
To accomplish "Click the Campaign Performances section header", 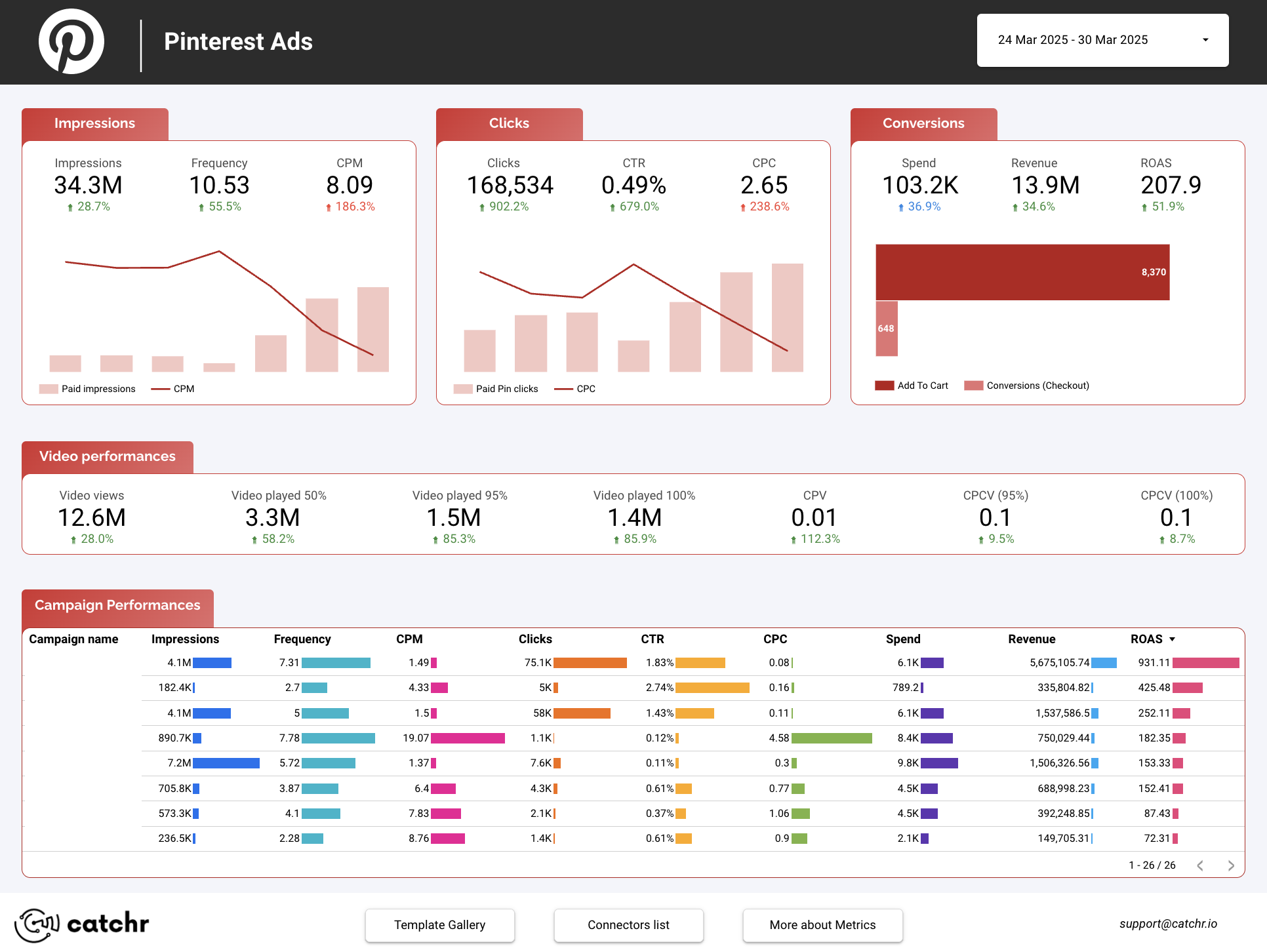I will click(117, 605).
